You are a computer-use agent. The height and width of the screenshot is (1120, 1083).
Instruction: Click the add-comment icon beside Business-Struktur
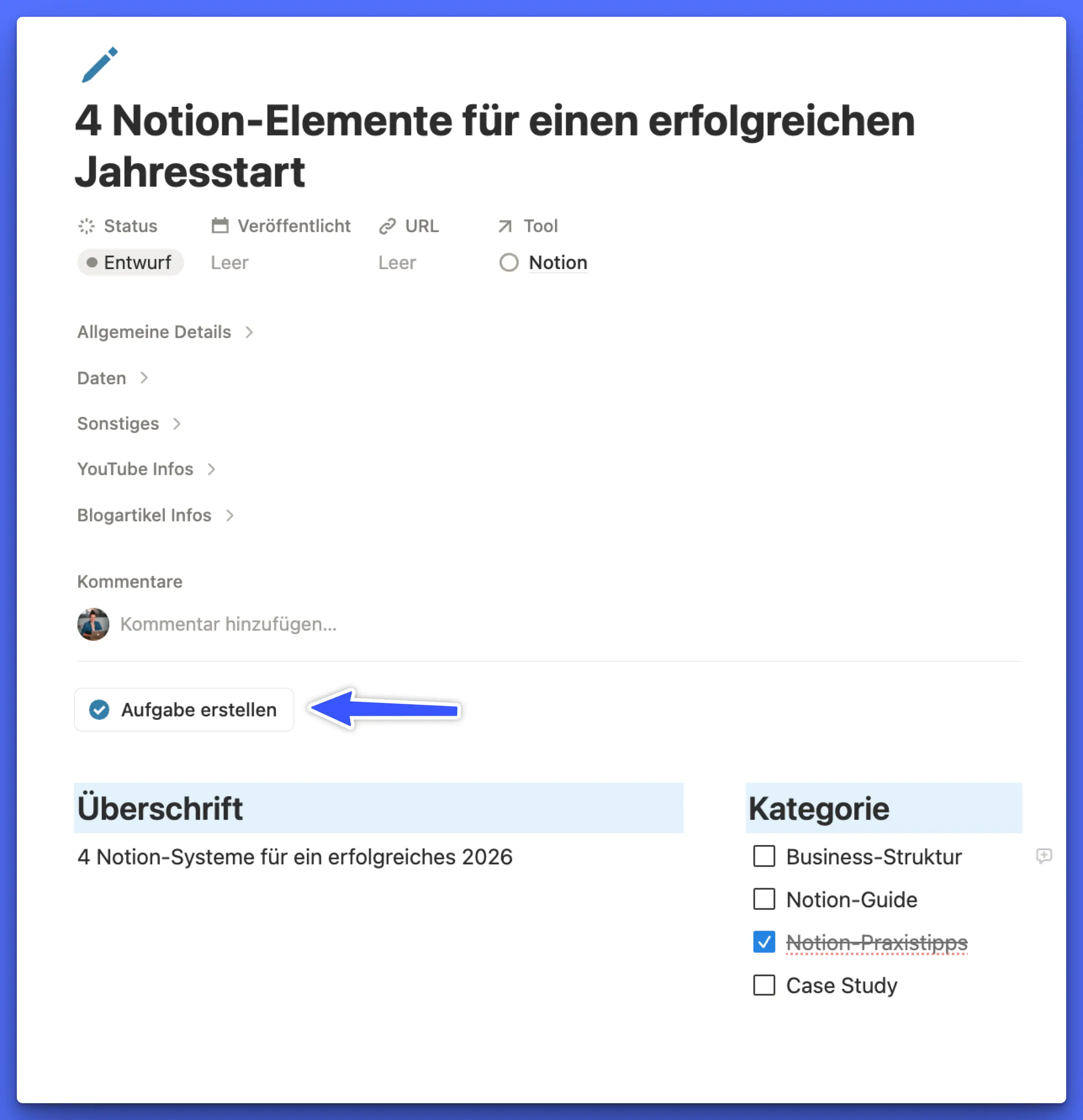point(1043,856)
